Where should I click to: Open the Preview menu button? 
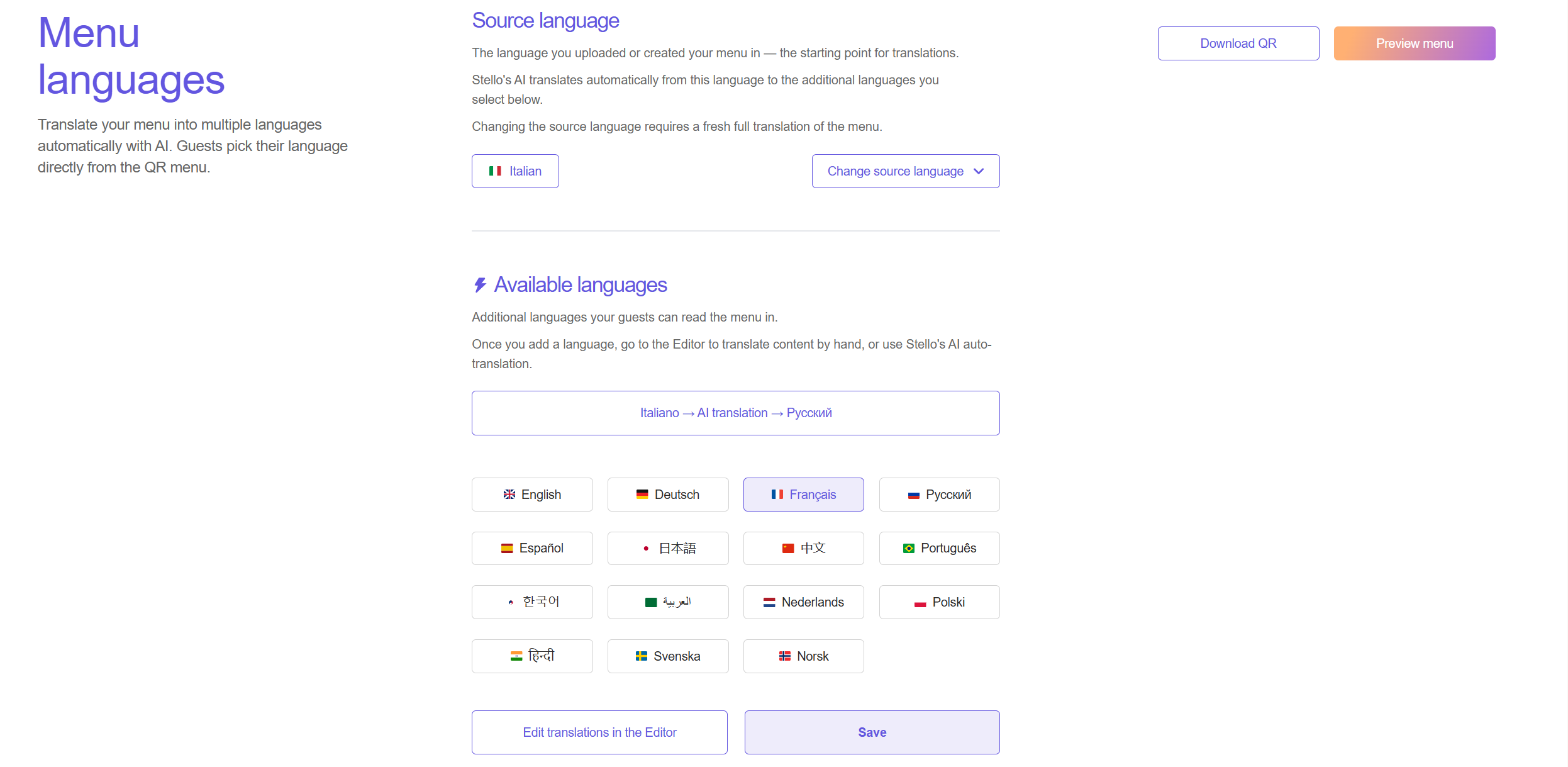click(x=1415, y=43)
